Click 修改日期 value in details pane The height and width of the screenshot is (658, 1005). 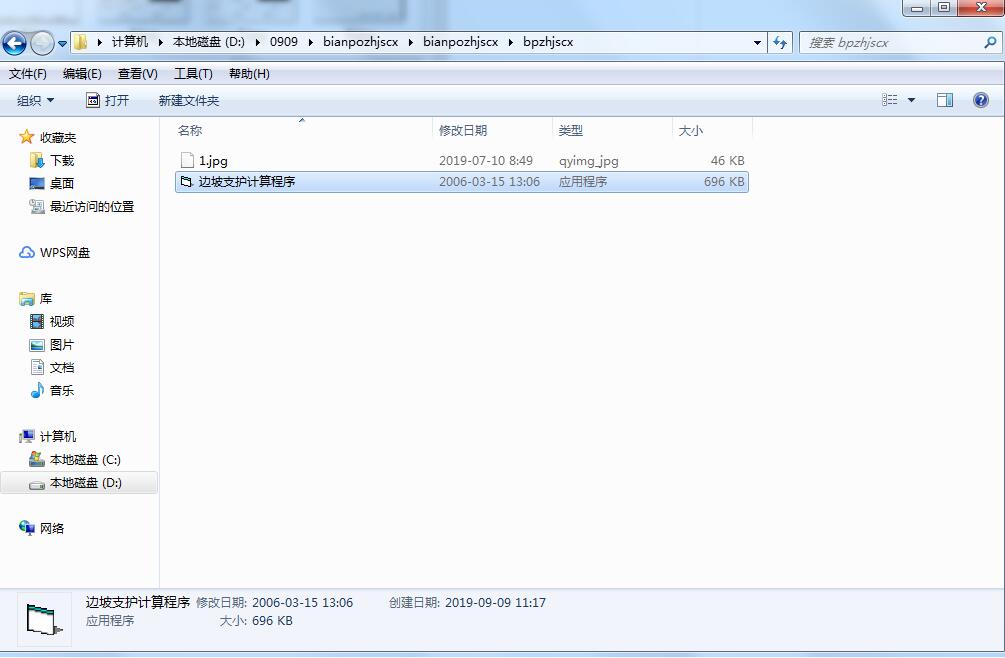point(303,602)
